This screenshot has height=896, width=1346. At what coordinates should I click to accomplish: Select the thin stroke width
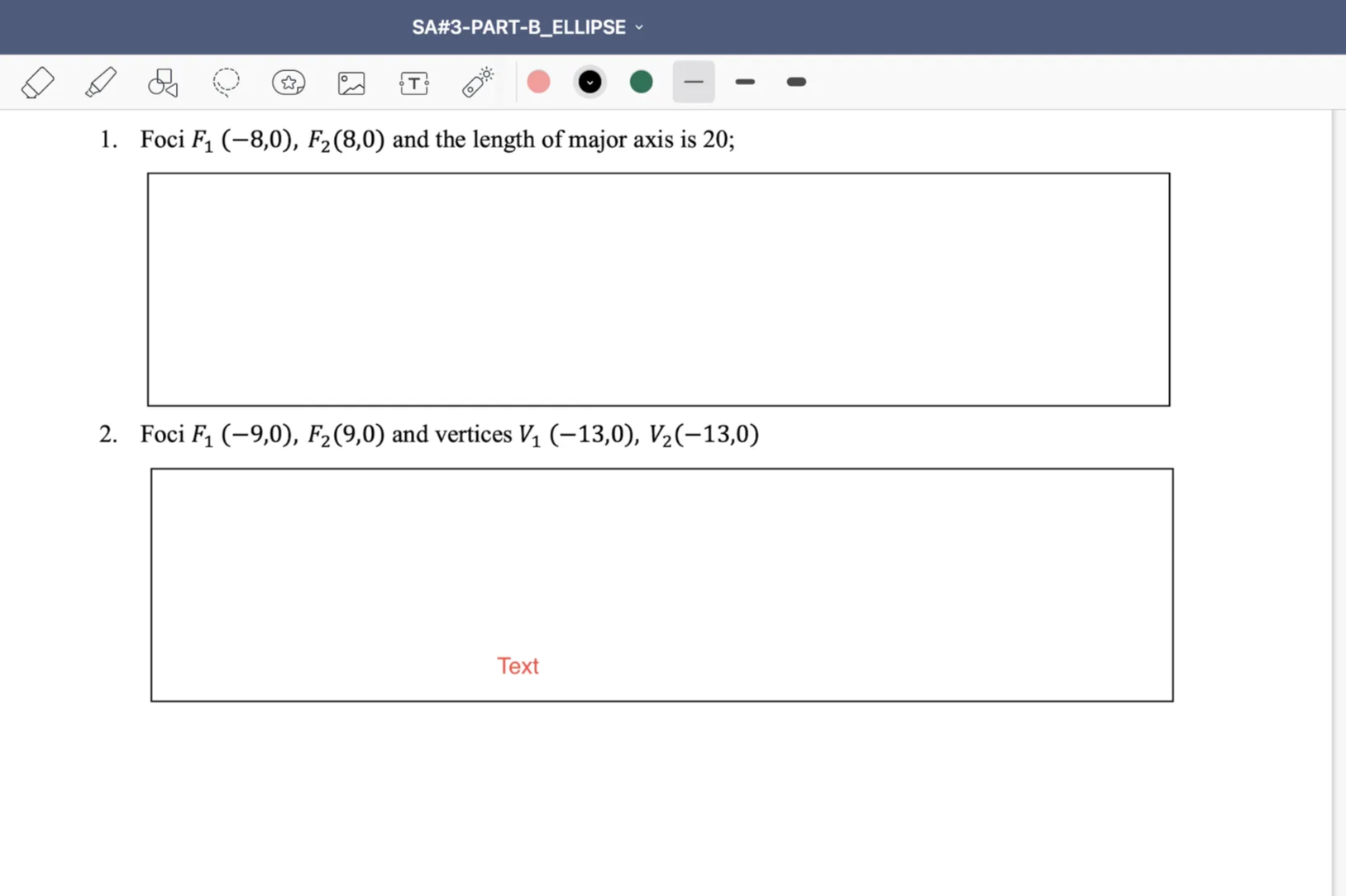693,82
